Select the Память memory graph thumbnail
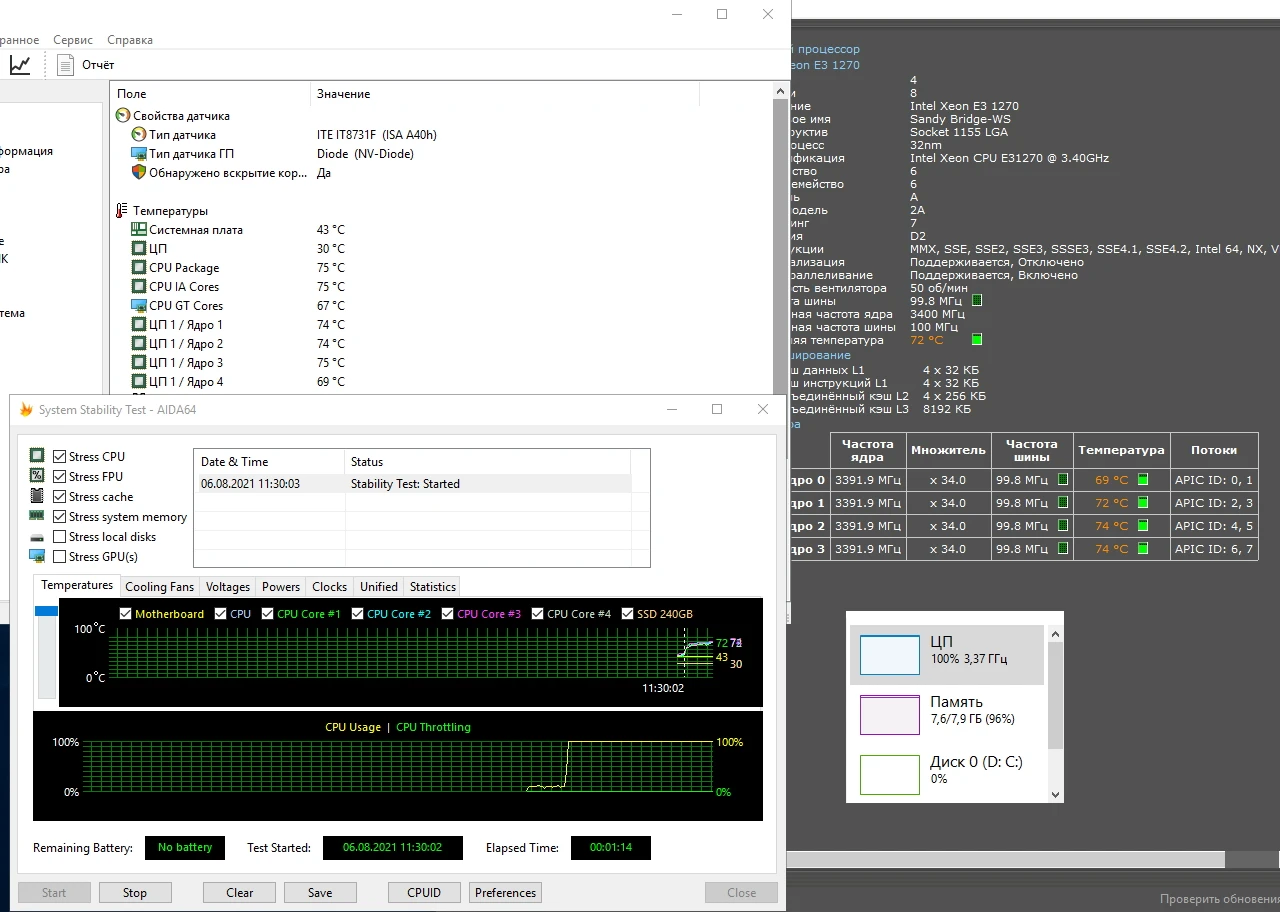 click(890, 715)
